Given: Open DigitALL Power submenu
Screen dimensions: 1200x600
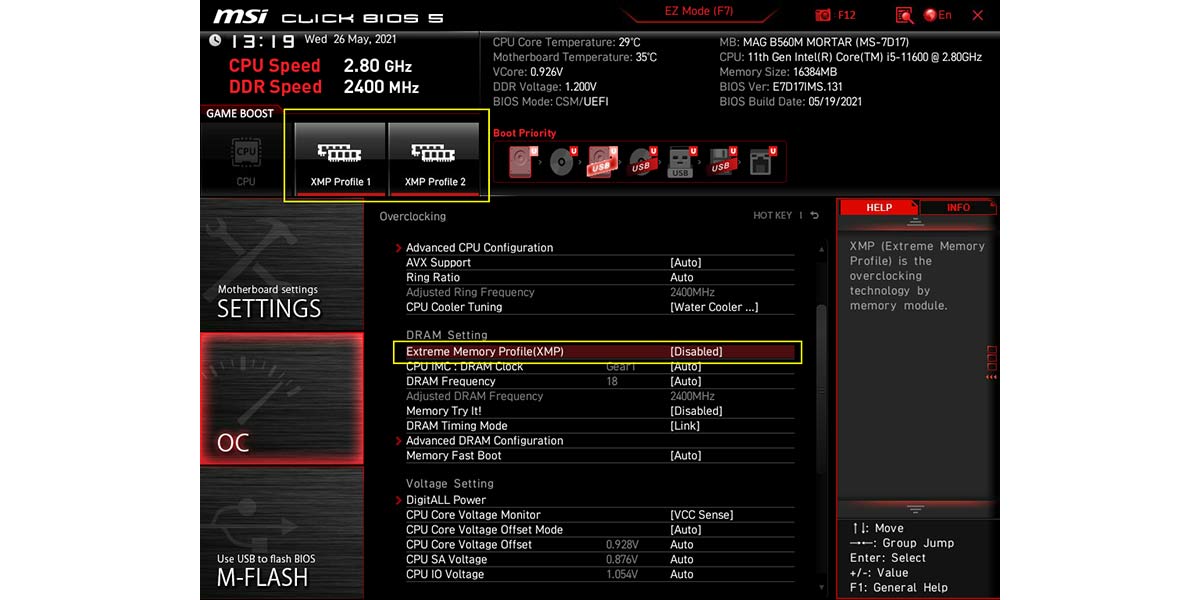Looking at the screenshot, I should pos(445,500).
